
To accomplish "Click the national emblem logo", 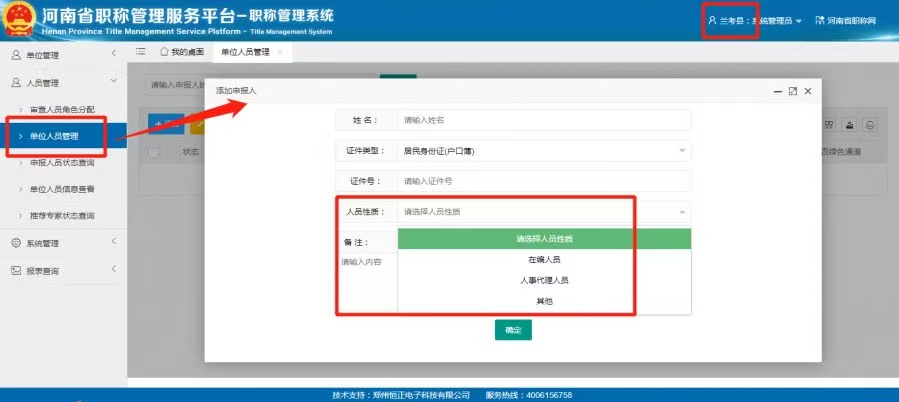I will coord(18,21).
